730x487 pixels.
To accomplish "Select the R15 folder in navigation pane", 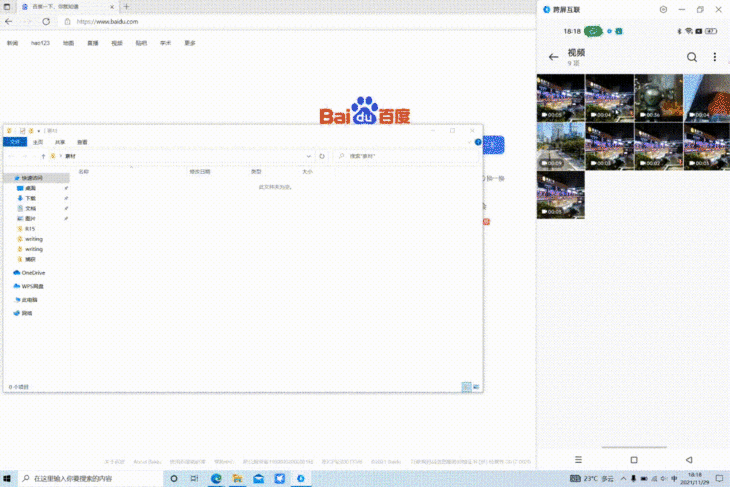I will click(x=30, y=229).
